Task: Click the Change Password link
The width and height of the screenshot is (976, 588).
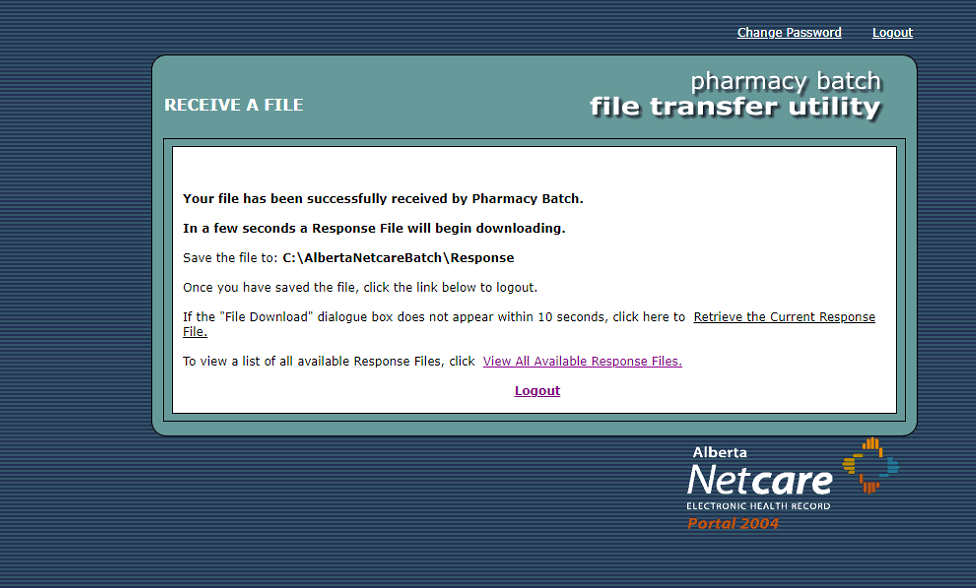Action: pyautogui.click(x=789, y=33)
